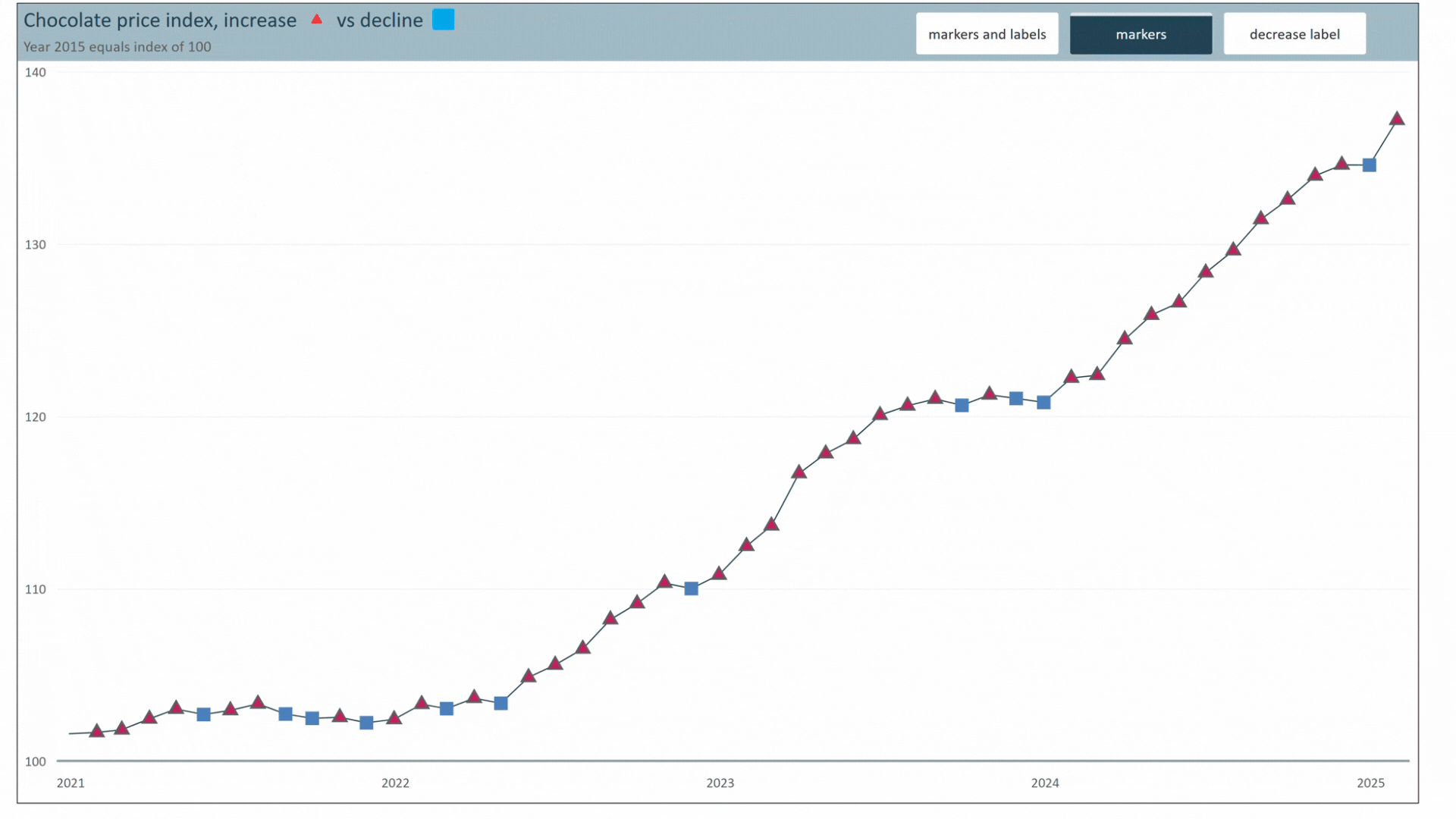Screen dimensions: 1456x819
Task: Click the 2023 x-axis year label
Action: pyautogui.click(x=720, y=783)
